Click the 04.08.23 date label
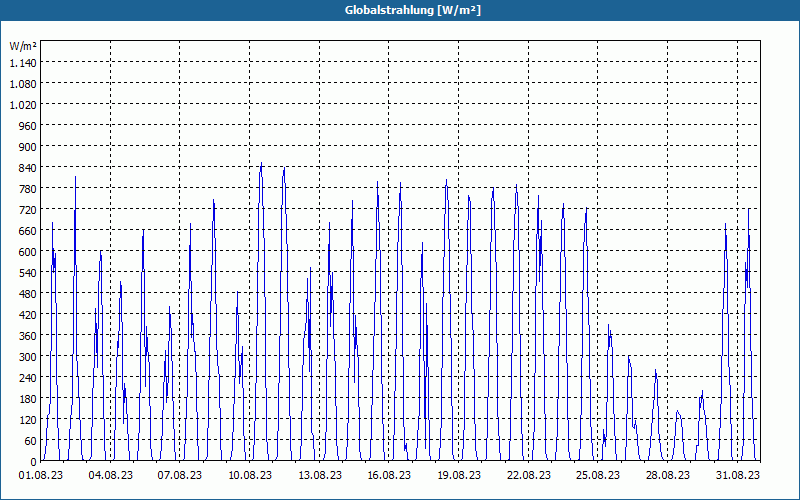The width and height of the screenshot is (800, 500). point(110,475)
